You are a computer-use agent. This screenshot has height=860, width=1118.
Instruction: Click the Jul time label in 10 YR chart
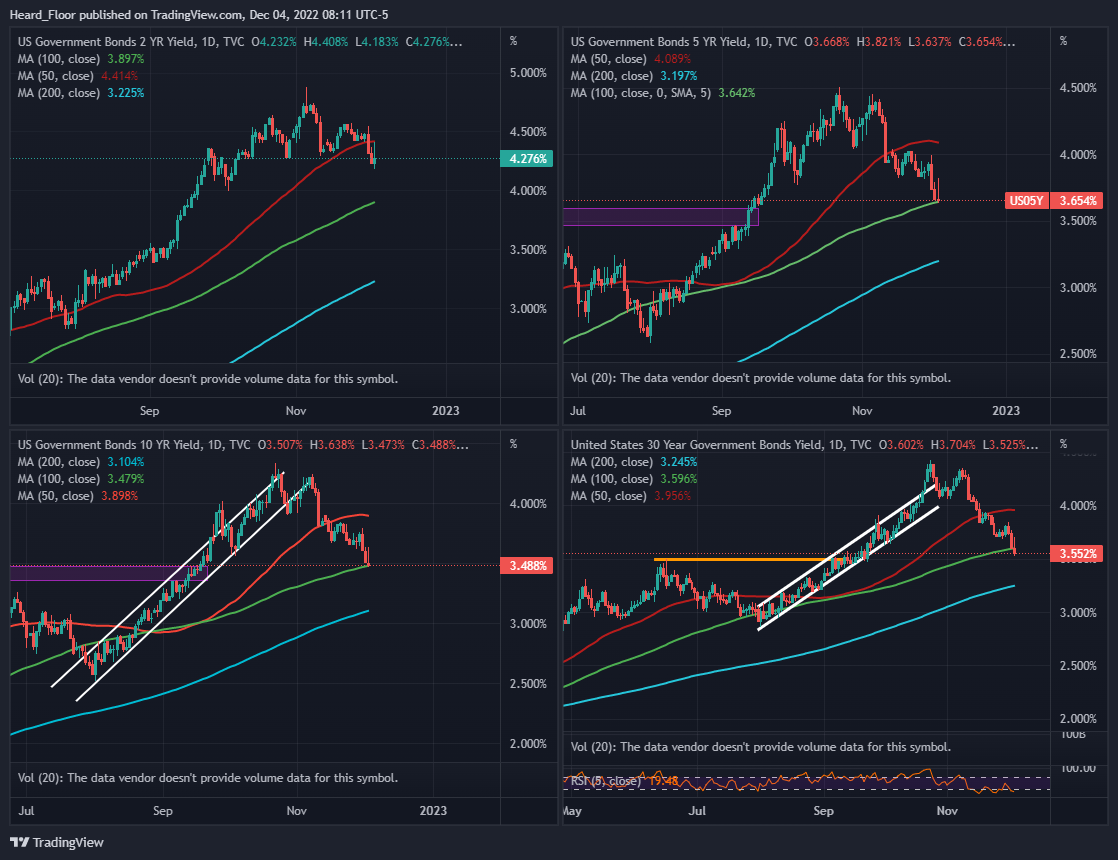(x=26, y=811)
